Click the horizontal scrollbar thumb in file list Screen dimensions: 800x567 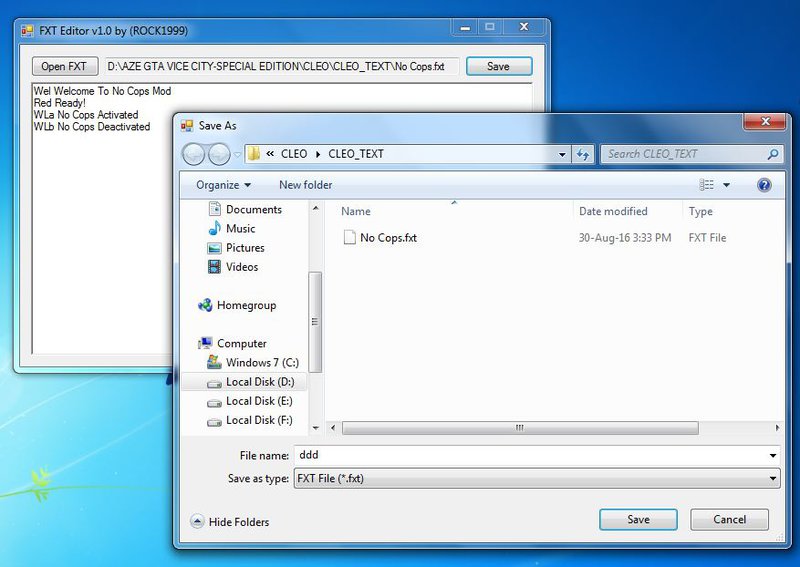520,428
